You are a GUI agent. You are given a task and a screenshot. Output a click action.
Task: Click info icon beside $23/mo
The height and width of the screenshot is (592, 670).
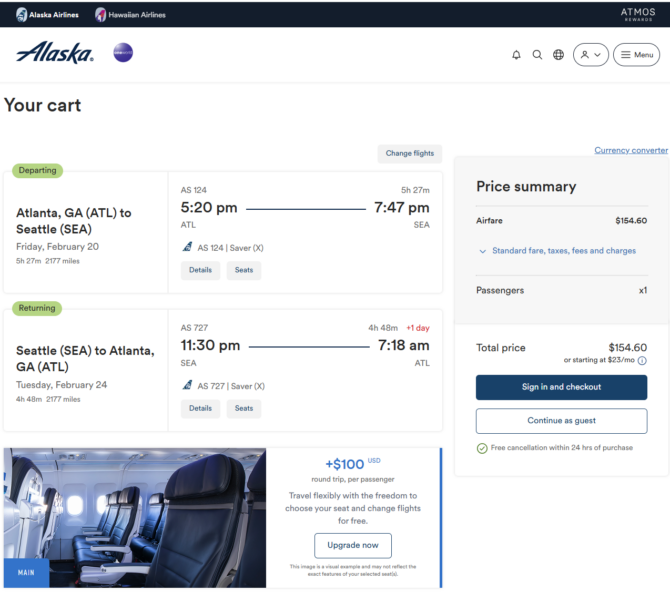point(642,361)
